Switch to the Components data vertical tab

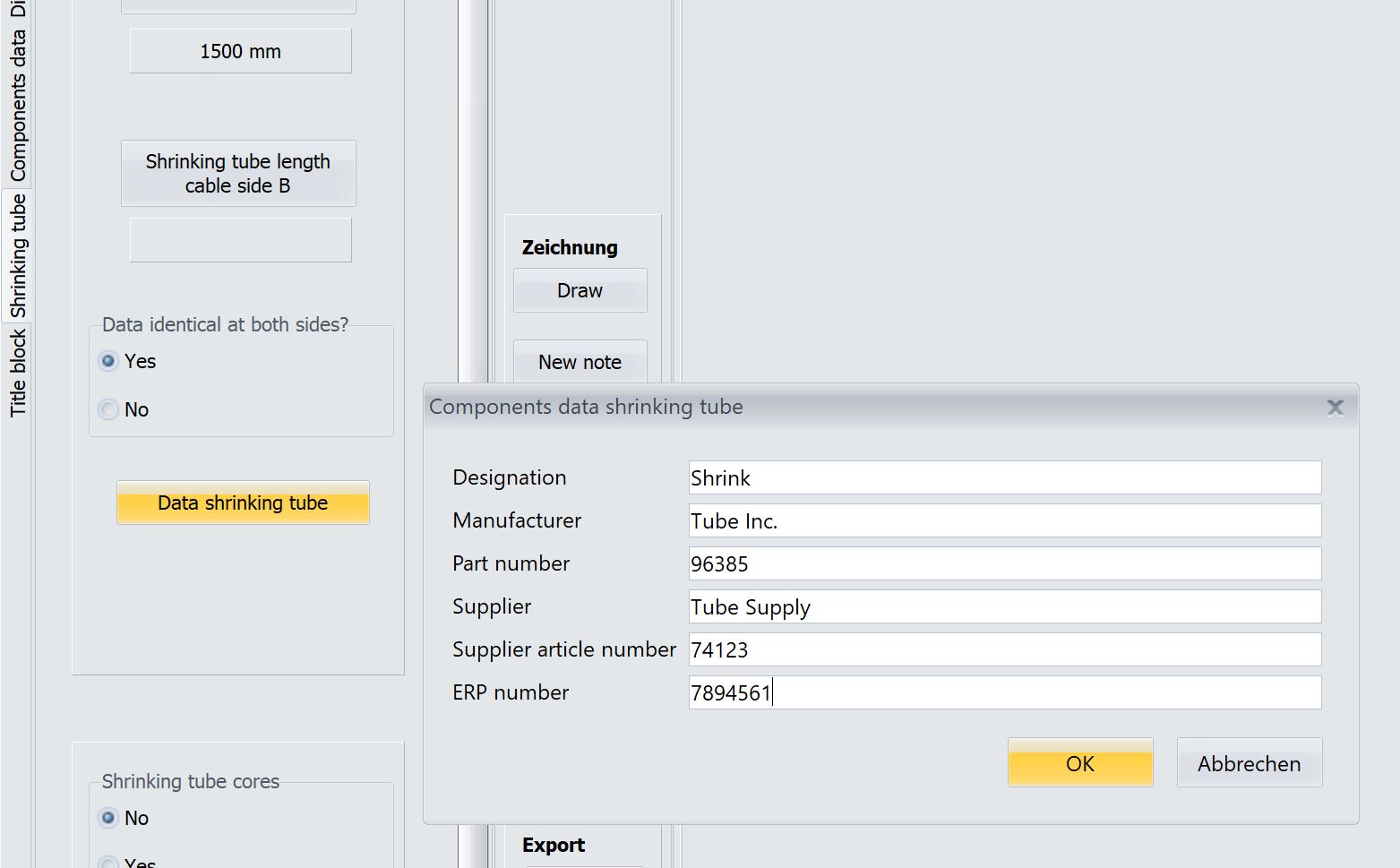click(x=18, y=106)
